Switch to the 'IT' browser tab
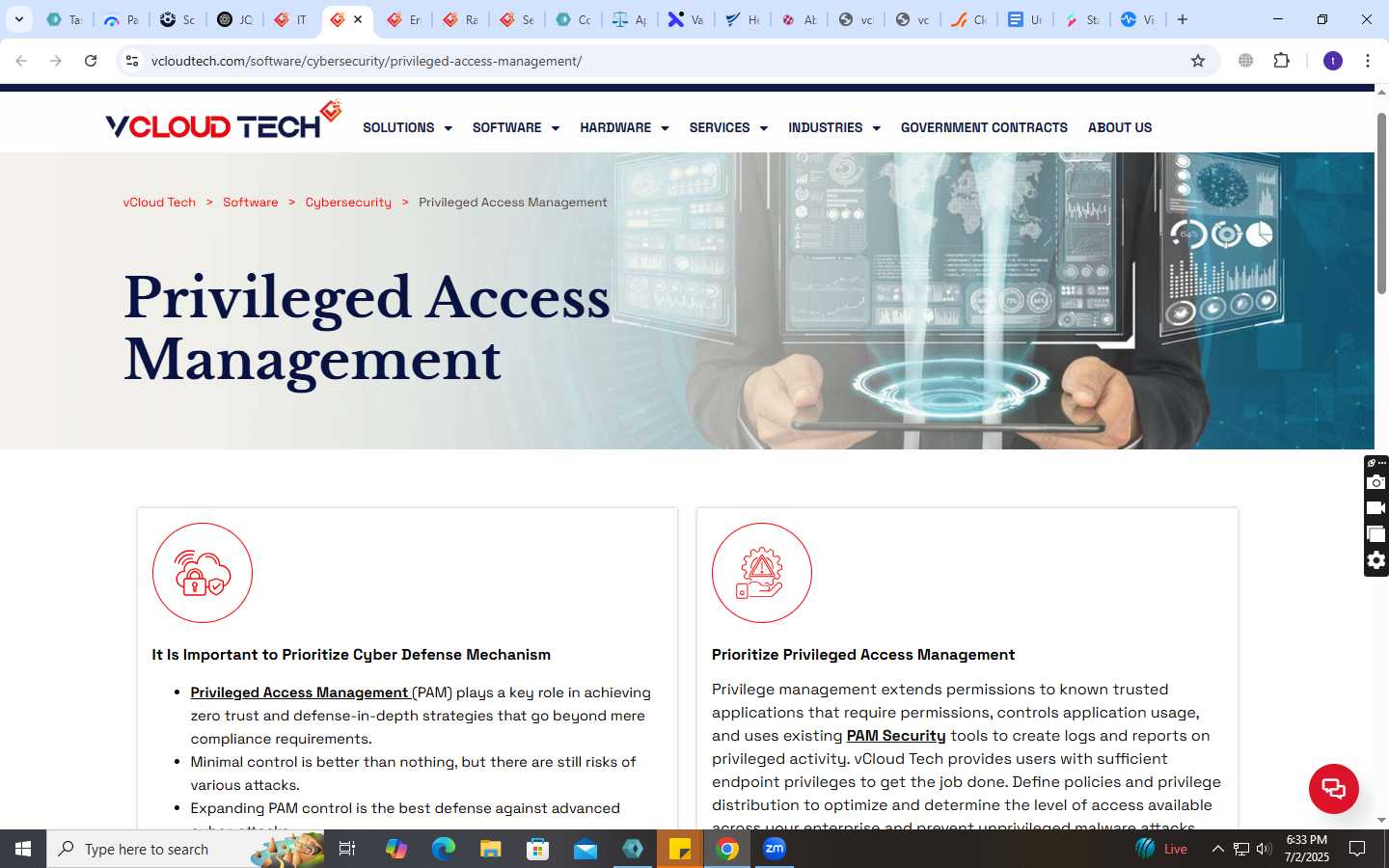Viewport: 1389px width, 868px height. click(290, 19)
